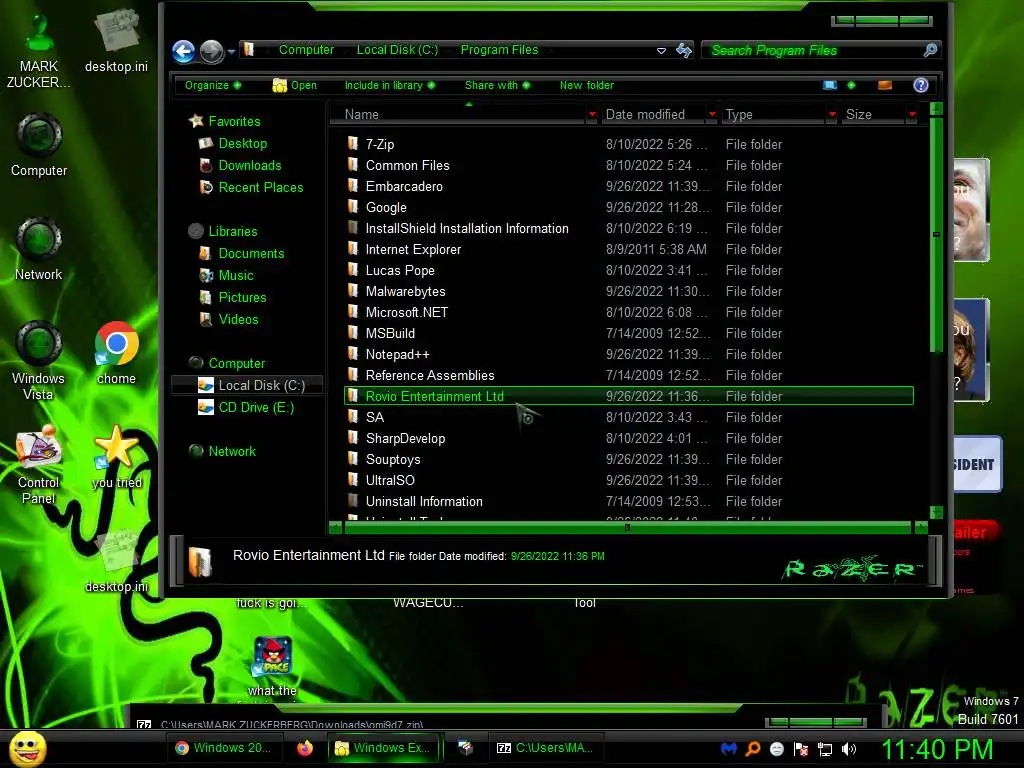Open the view options dropdown arrow
This screenshot has height=768, width=1024.
pyautogui.click(x=851, y=86)
